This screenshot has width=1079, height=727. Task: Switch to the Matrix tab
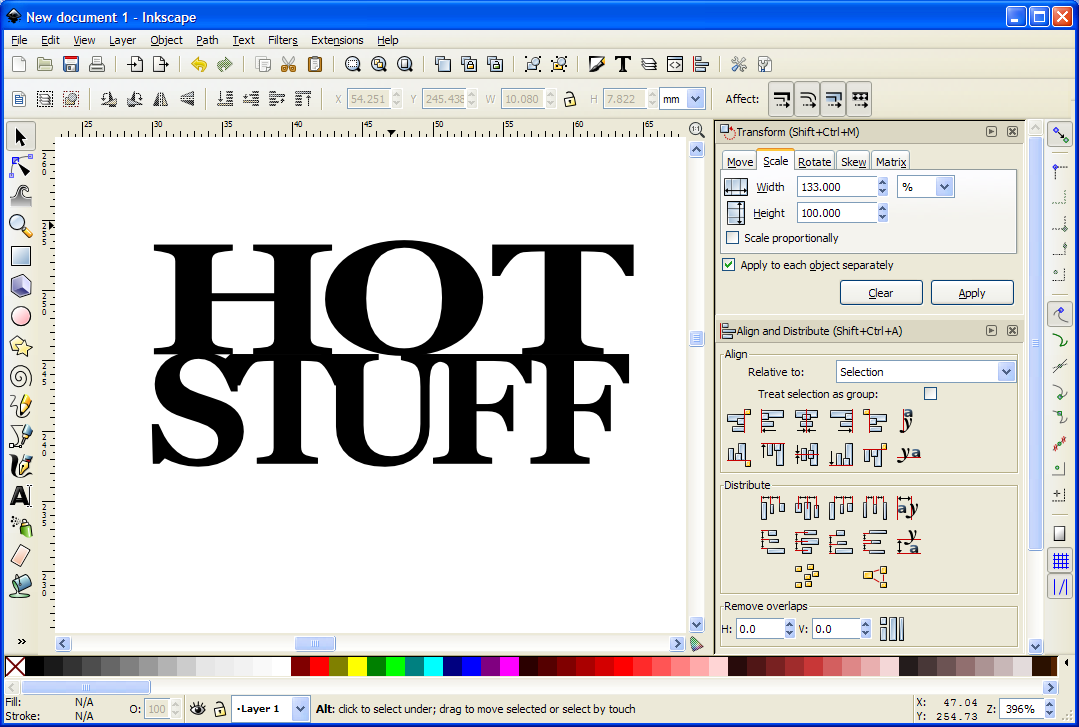pos(890,162)
